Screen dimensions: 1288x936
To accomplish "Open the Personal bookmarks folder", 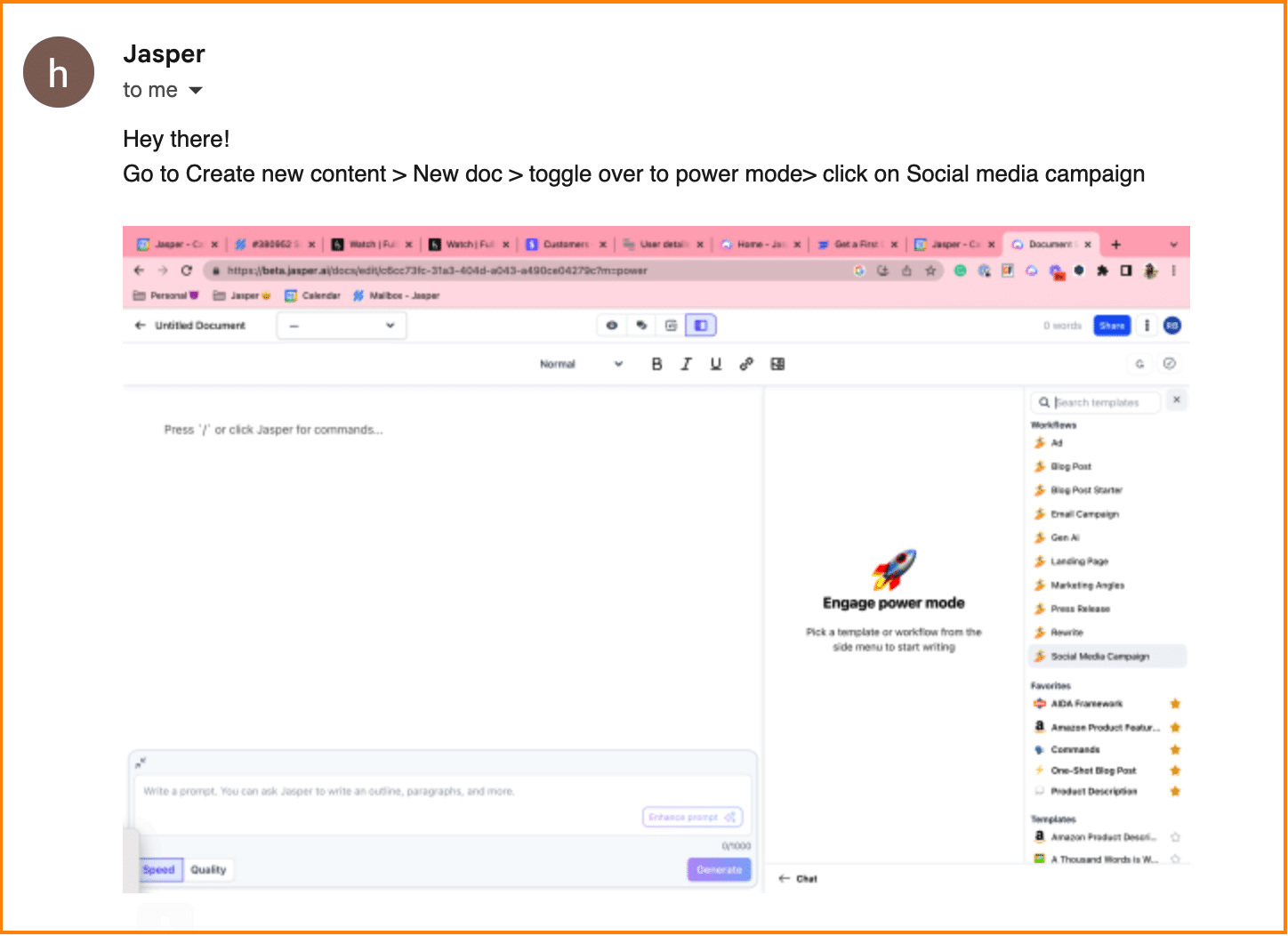I will [165, 295].
